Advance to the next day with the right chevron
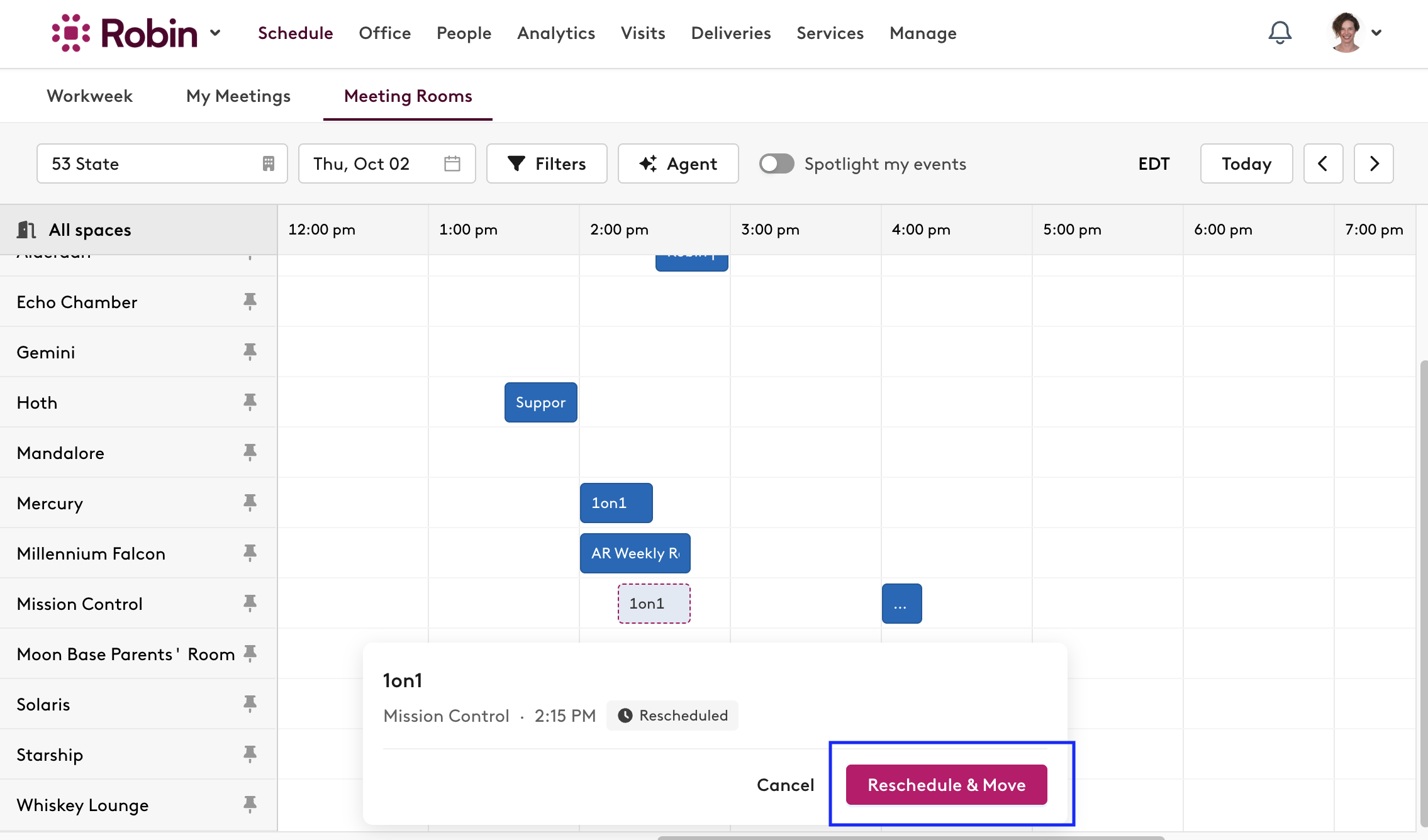Viewport: 1428px width, 840px height. [x=1373, y=163]
